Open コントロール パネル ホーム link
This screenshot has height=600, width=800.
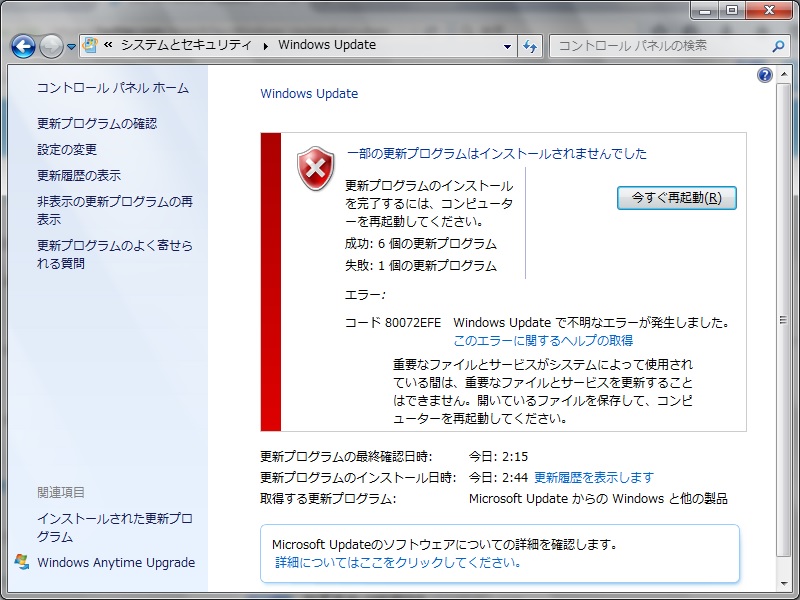tap(113, 88)
